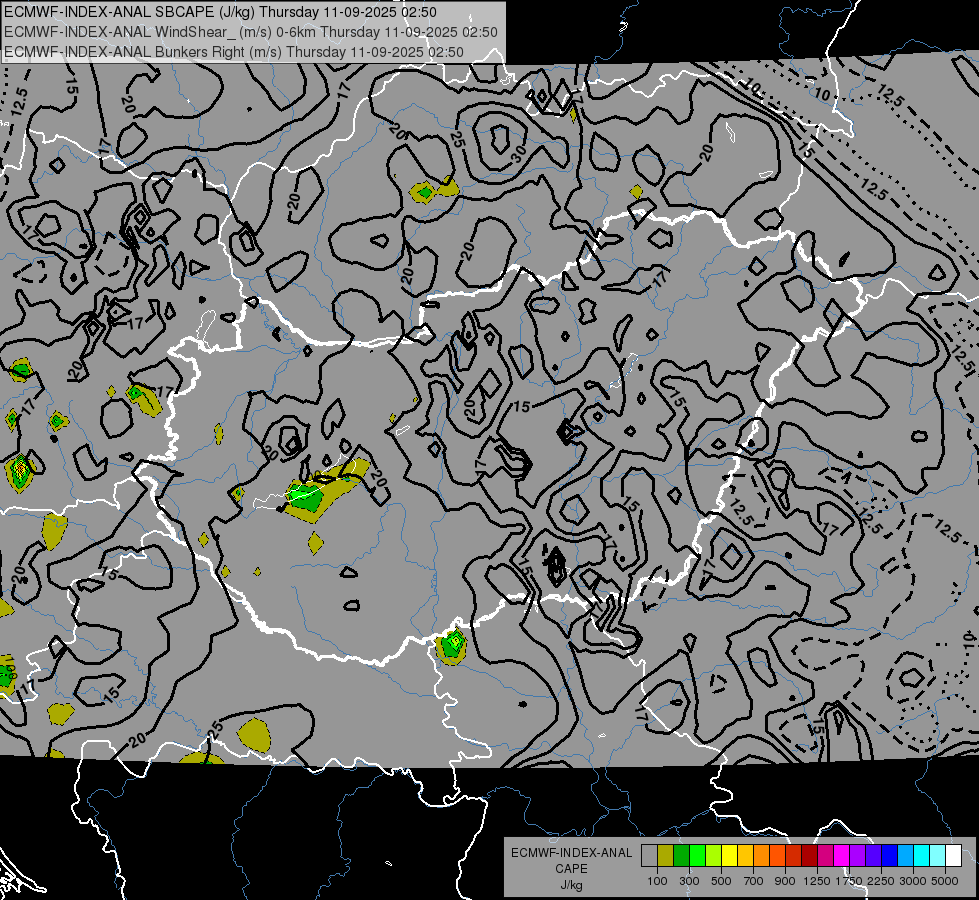Viewport: 979px width, 900px height.
Task: Click the orange swatch after 700
Action: pyautogui.click(x=762, y=856)
